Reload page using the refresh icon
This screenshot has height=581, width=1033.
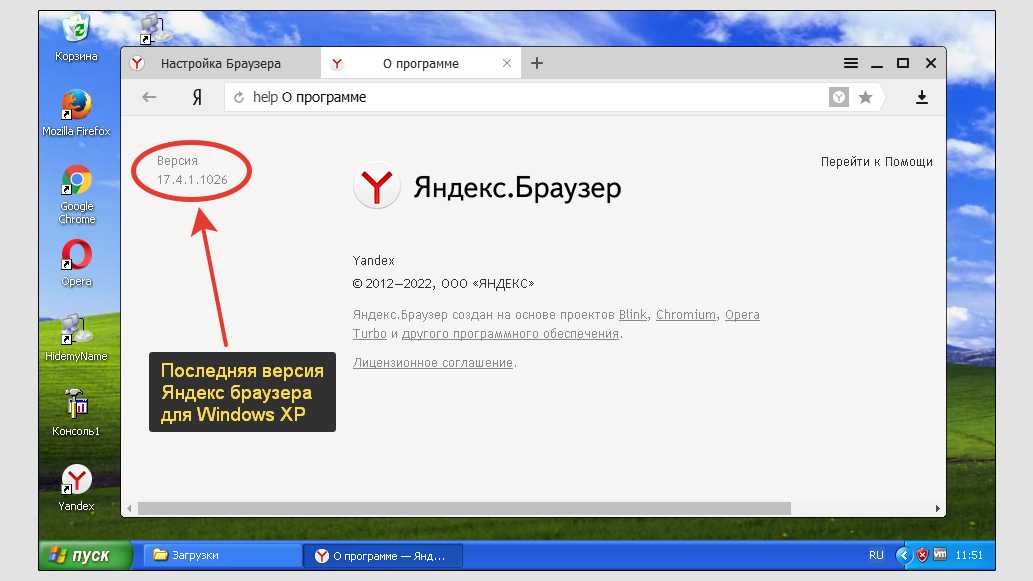(x=238, y=97)
